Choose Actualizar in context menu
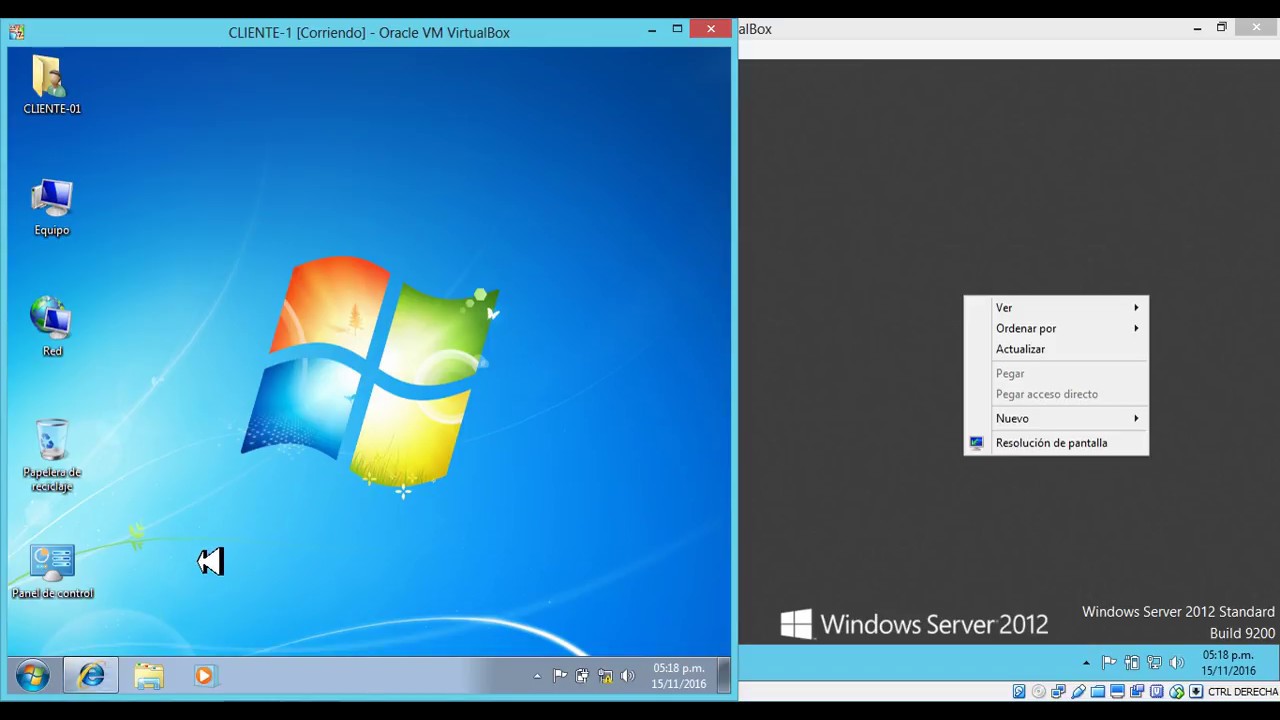Image resolution: width=1280 pixels, height=720 pixels. 1056,349
